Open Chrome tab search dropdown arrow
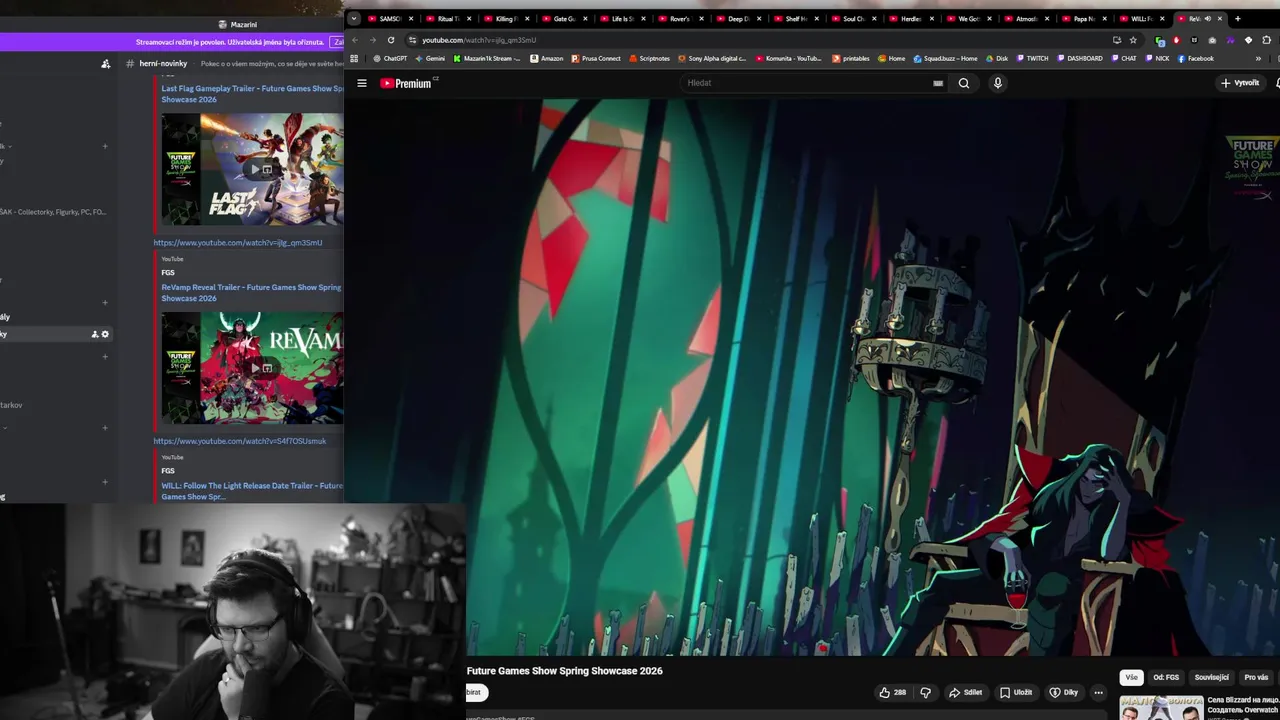Image resolution: width=1280 pixels, height=720 pixels. click(353, 18)
